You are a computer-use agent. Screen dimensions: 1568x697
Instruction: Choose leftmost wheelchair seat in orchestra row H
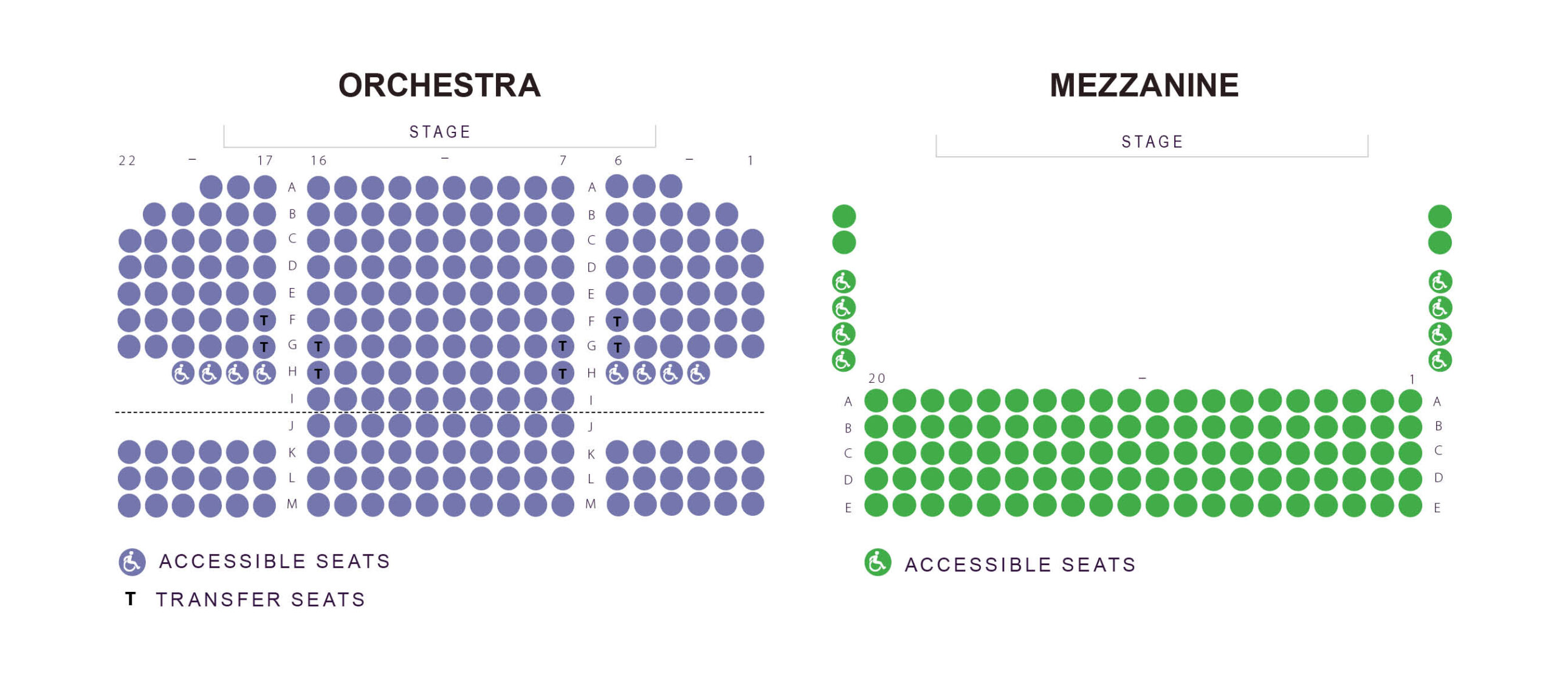coord(182,373)
